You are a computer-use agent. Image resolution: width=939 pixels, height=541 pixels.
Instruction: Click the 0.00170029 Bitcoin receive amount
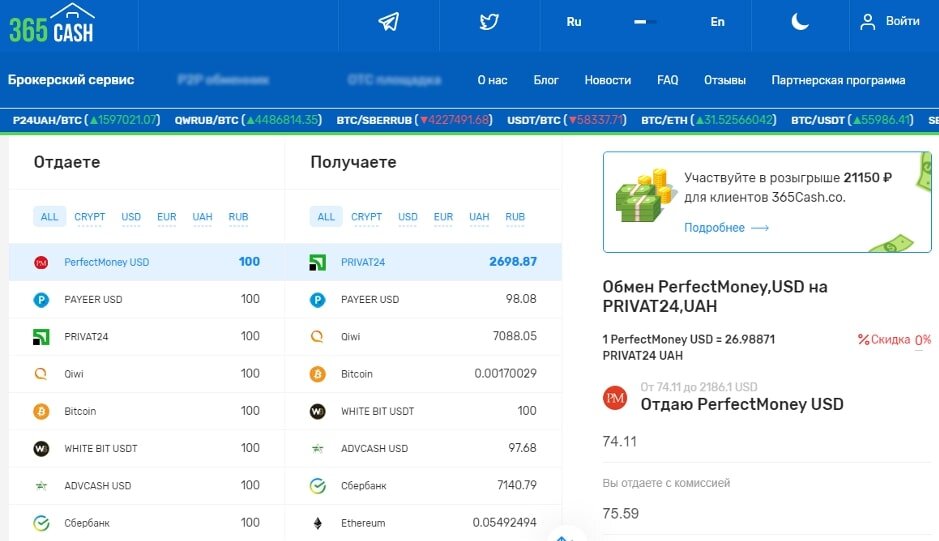(x=505, y=373)
